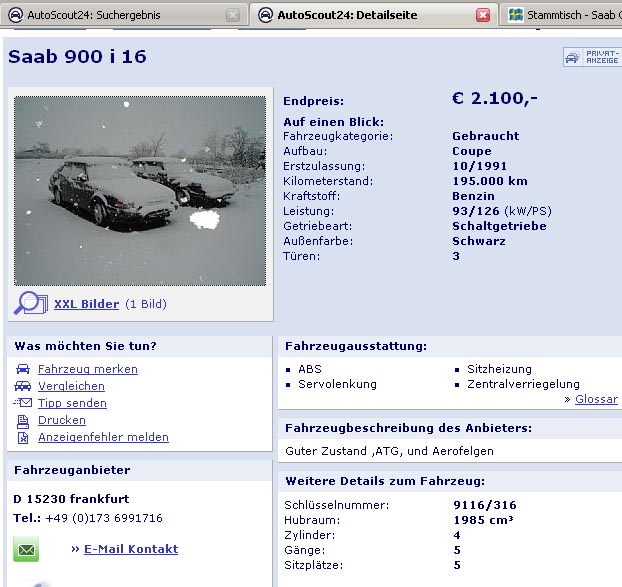Click the Tipp senden link
Viewport: 622px width, 587px height.
click(x=72, y=403)
